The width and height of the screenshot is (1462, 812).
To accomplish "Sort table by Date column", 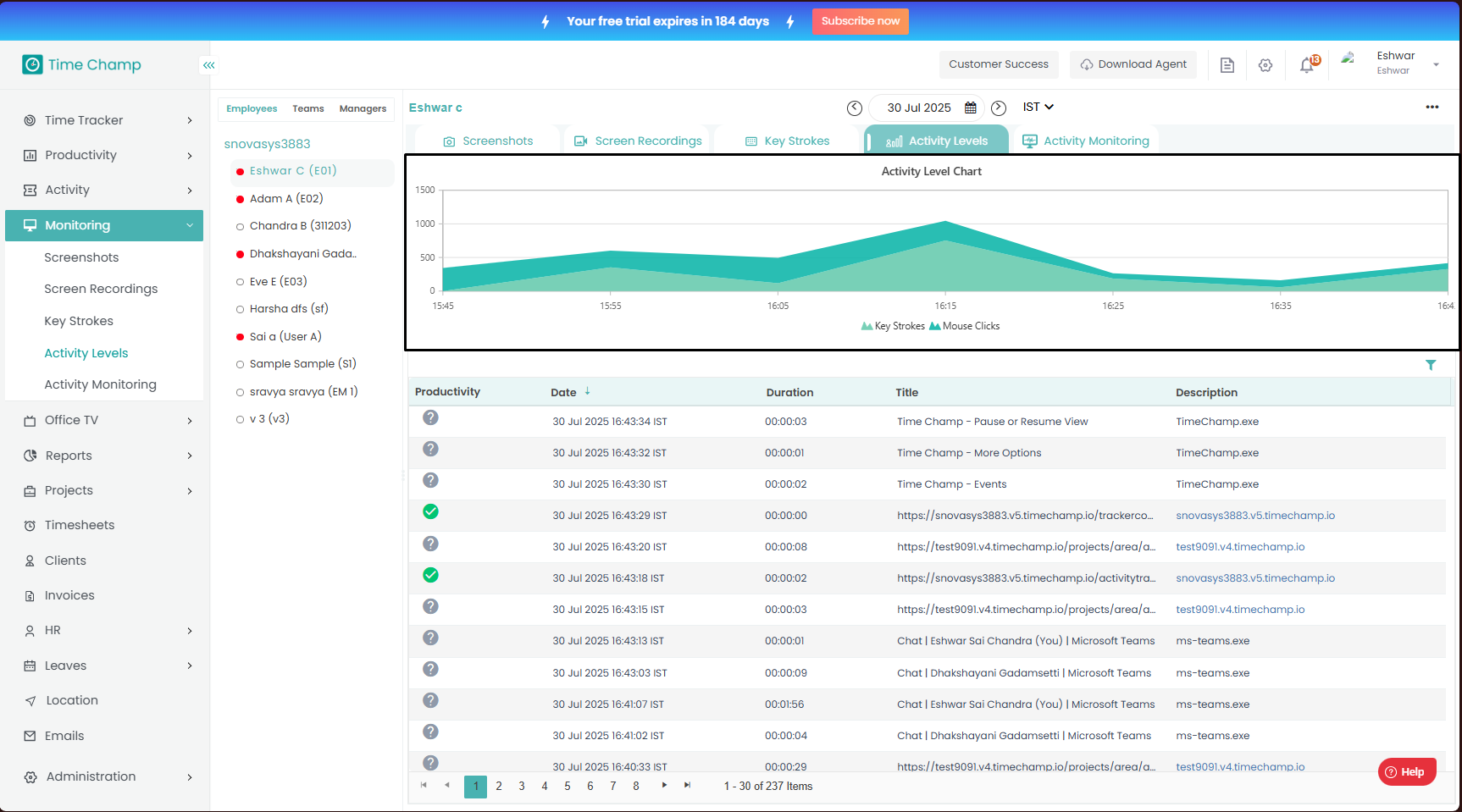I will (564, 392).
